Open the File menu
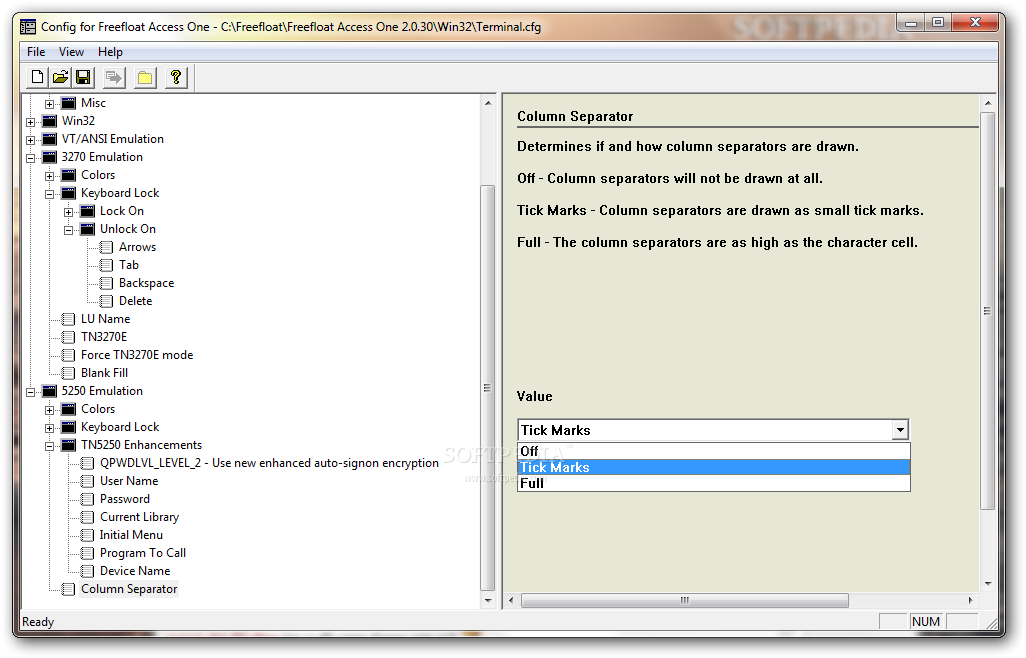1026x658 pixels. [36, 52]
